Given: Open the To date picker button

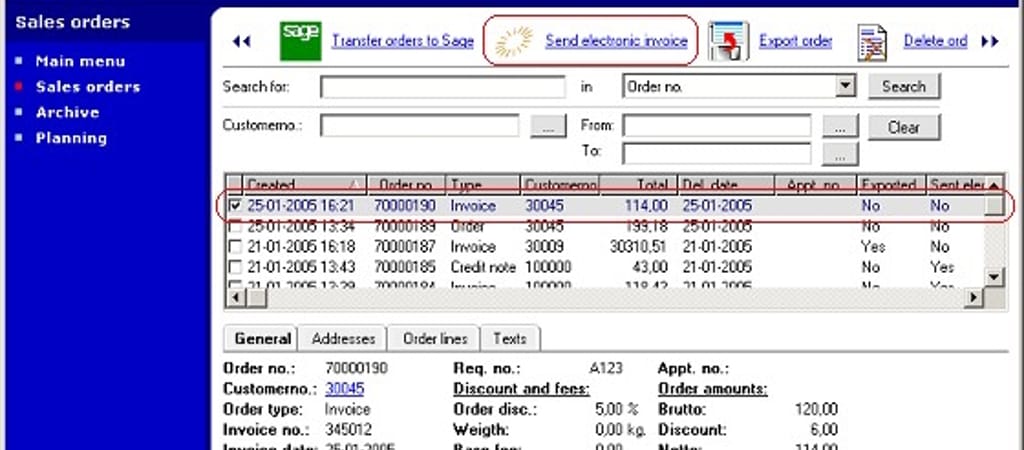Looking at the screenshot, I should point(840,153).
